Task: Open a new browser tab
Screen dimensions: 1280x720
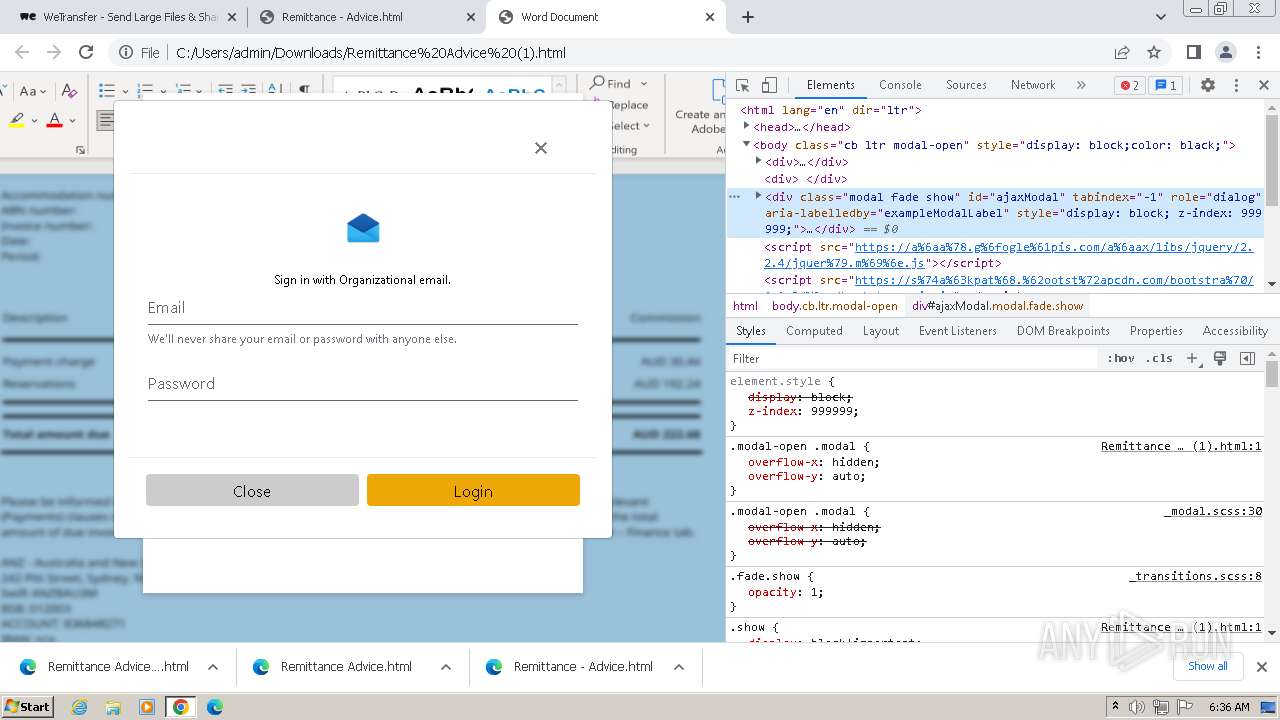Action: [x=748, y=17]
